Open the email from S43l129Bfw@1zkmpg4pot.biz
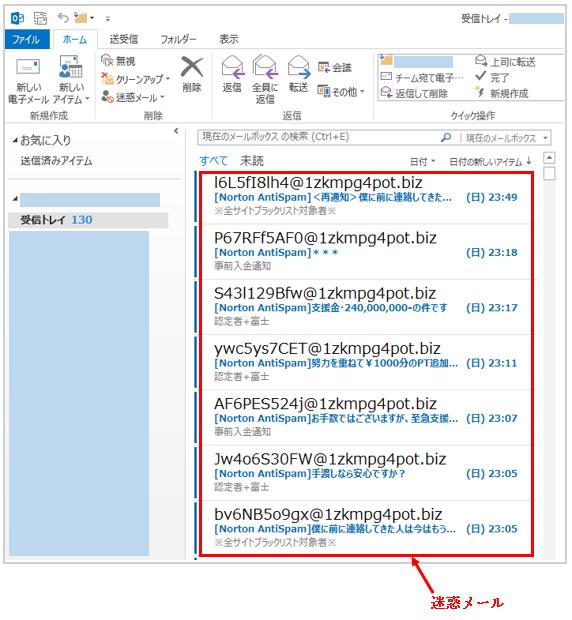 (365, 307)
